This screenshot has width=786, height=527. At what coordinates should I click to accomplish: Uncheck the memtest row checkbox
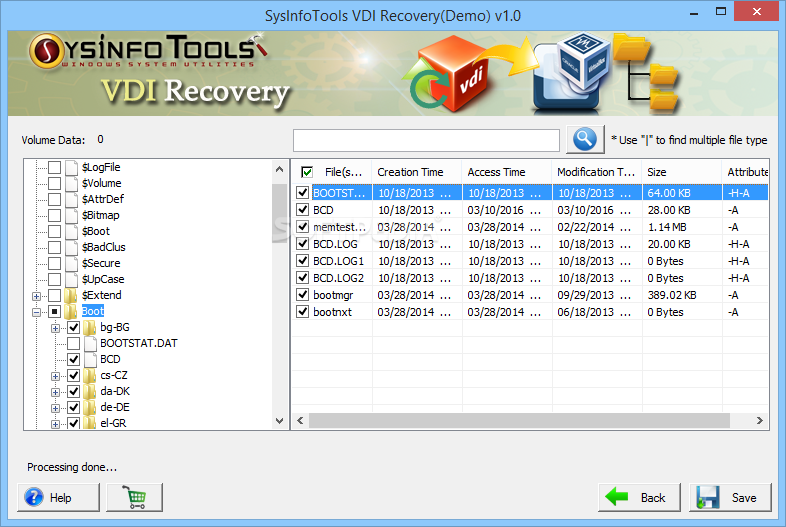click(x=302, y=227)
